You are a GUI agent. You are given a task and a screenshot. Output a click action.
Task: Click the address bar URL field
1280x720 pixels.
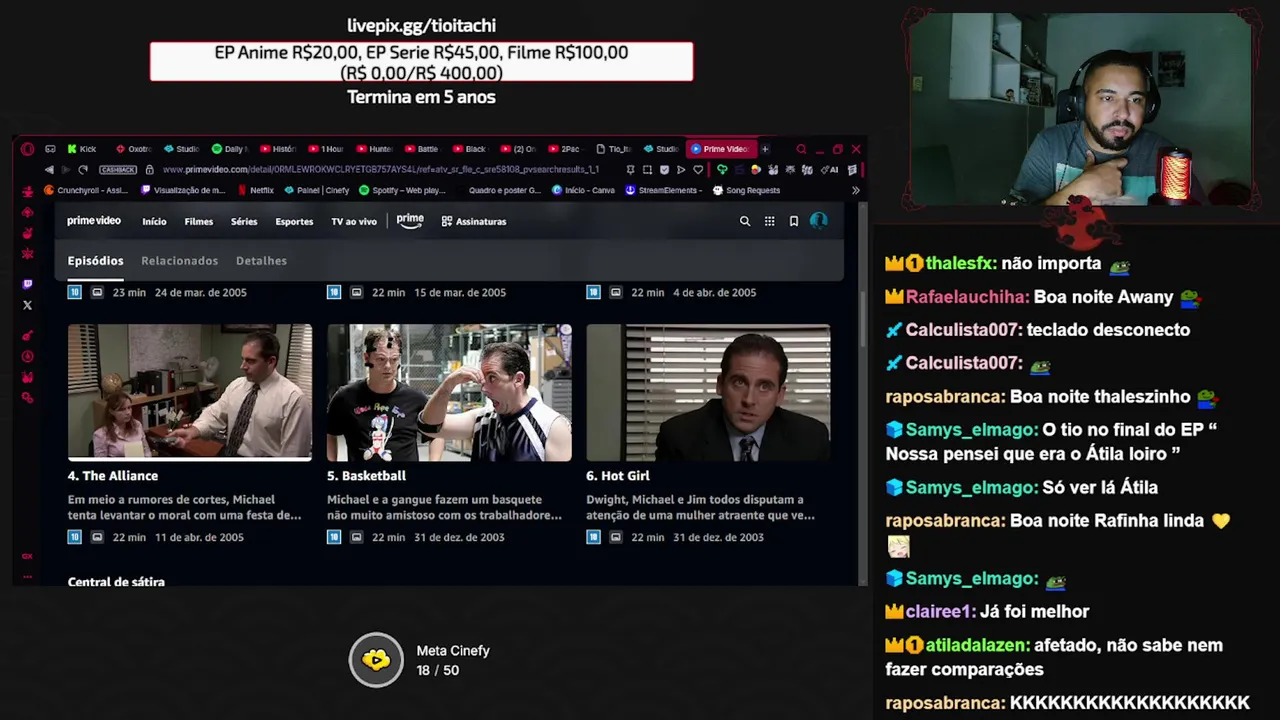[380, 170]
